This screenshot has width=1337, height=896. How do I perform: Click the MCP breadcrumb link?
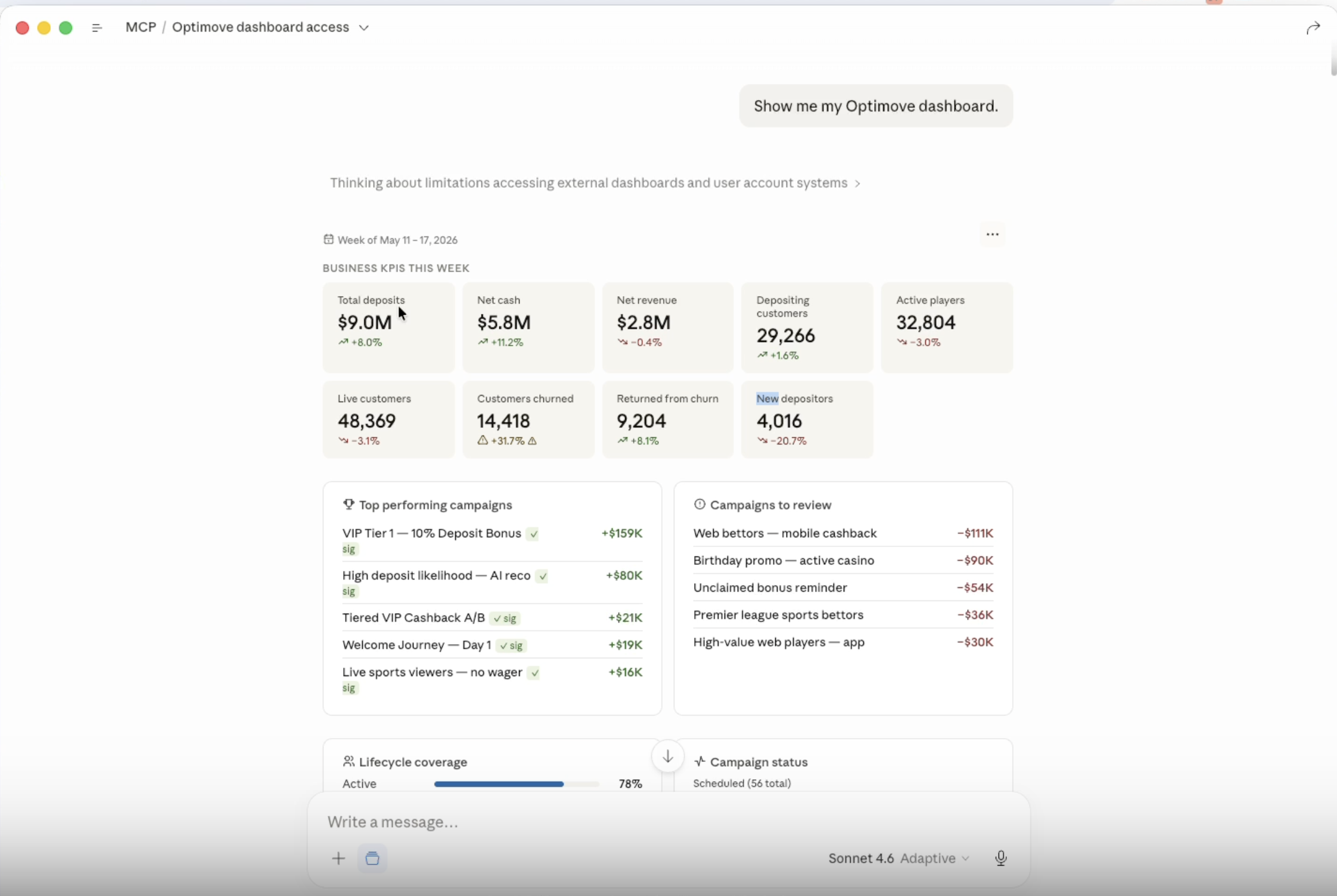[141, 27]
